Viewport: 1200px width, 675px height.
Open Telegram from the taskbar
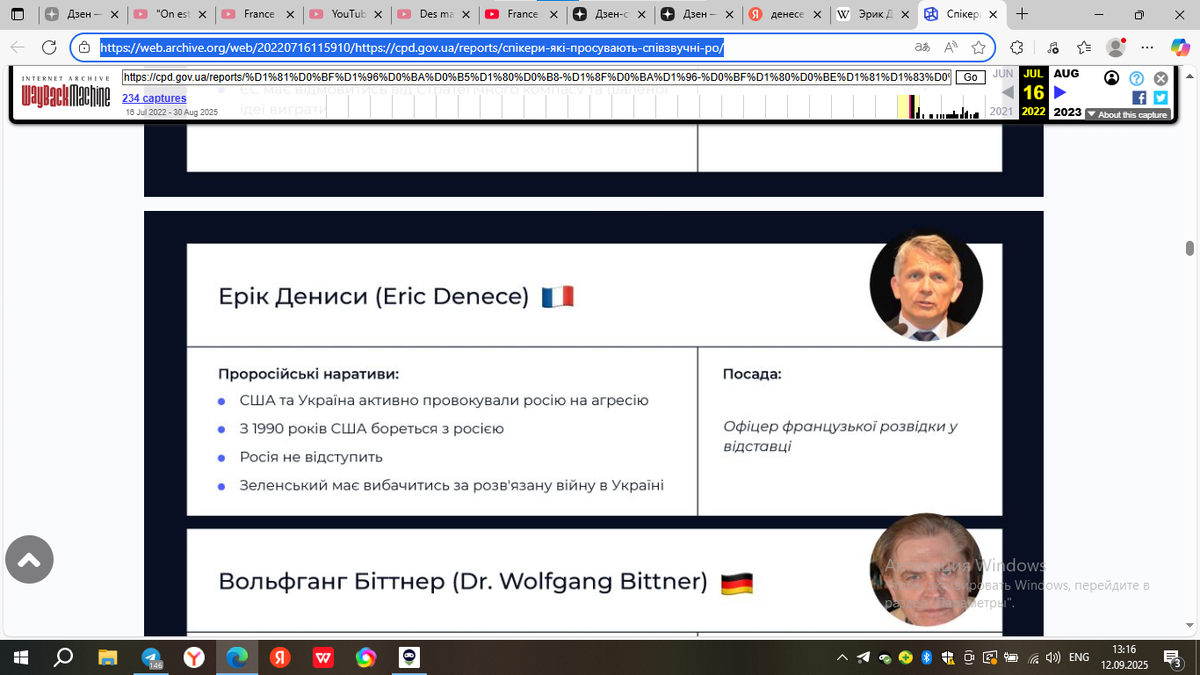pyautogui.click(x=151, y=657)
